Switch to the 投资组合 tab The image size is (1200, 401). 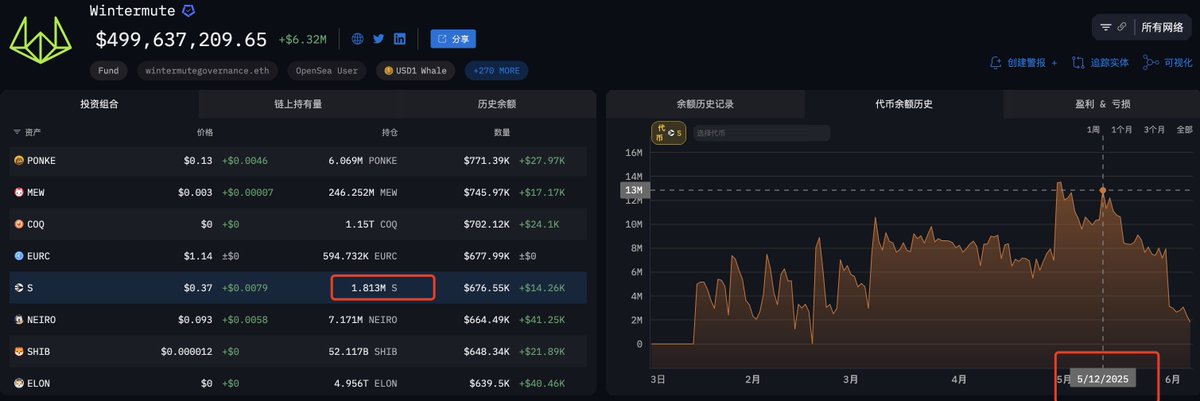point(101,104)
